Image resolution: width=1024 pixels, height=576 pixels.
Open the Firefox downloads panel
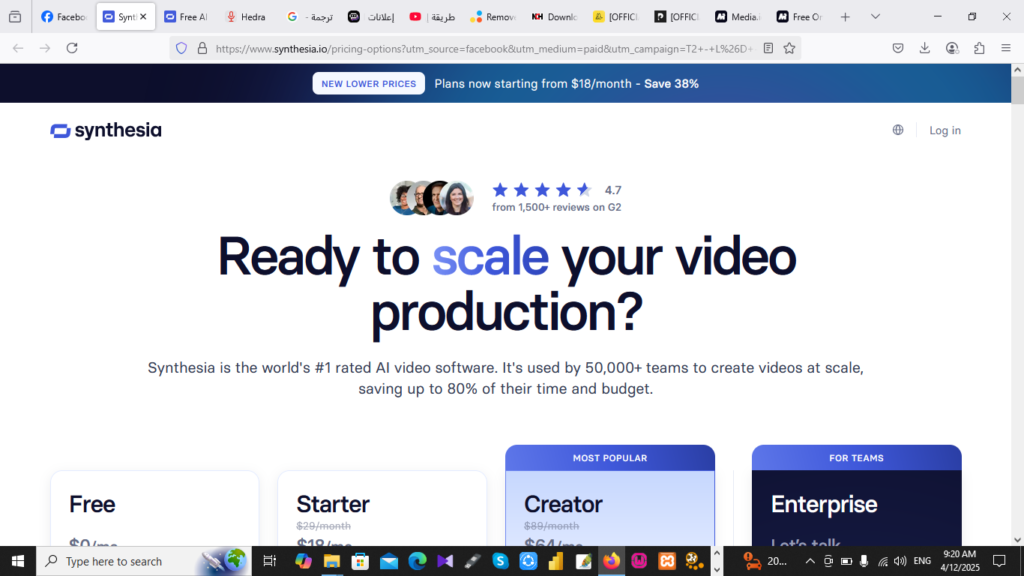coord(925,48)
